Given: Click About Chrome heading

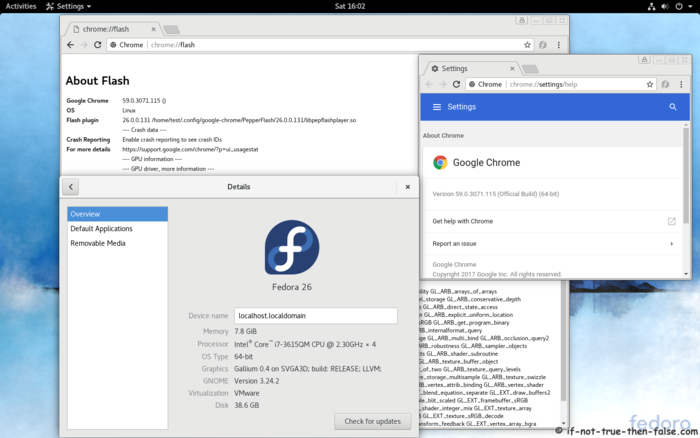Looking at the screenshot, I should pos(443,135).
